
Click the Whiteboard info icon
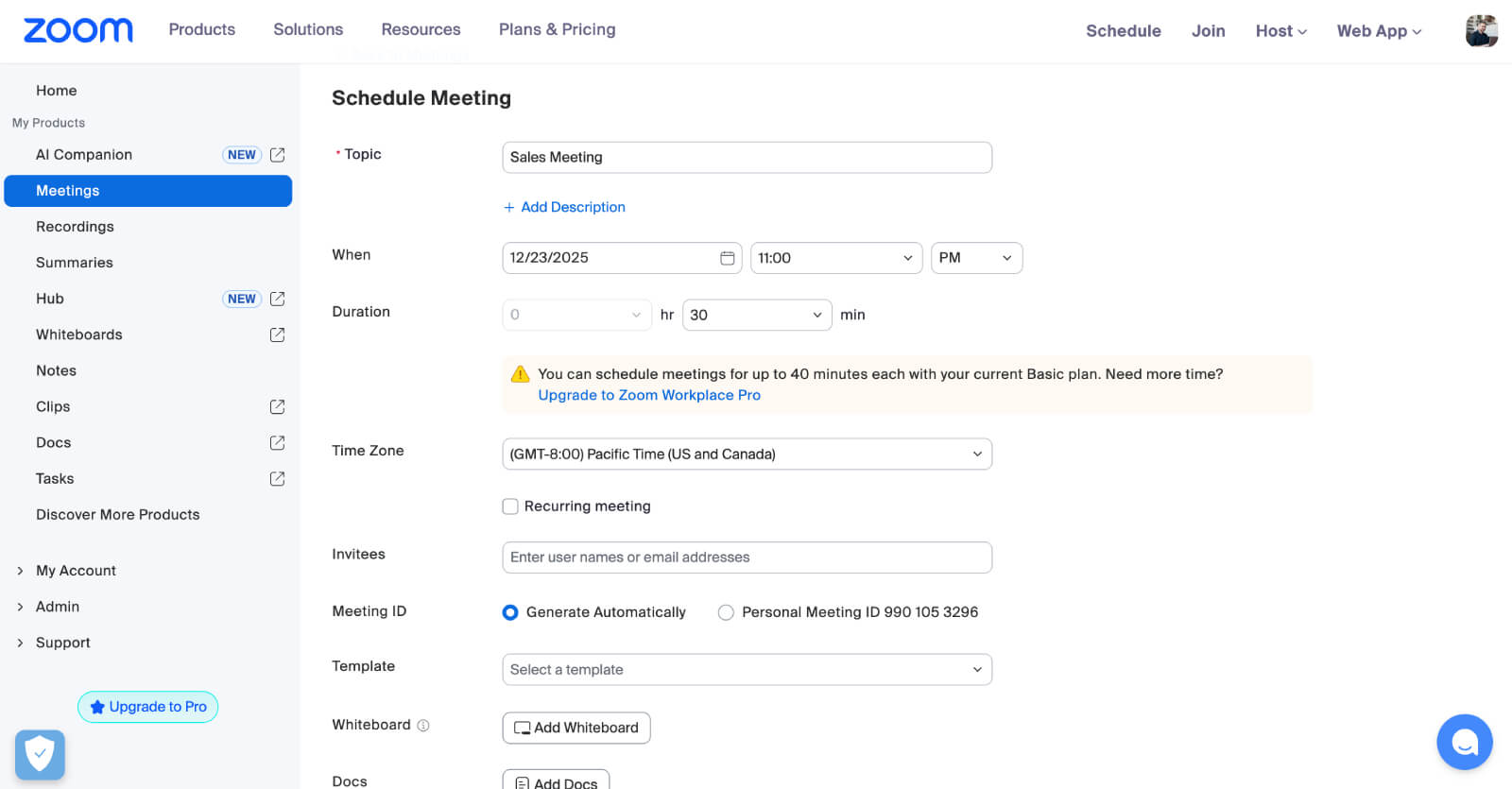click(x=423, y=726)
